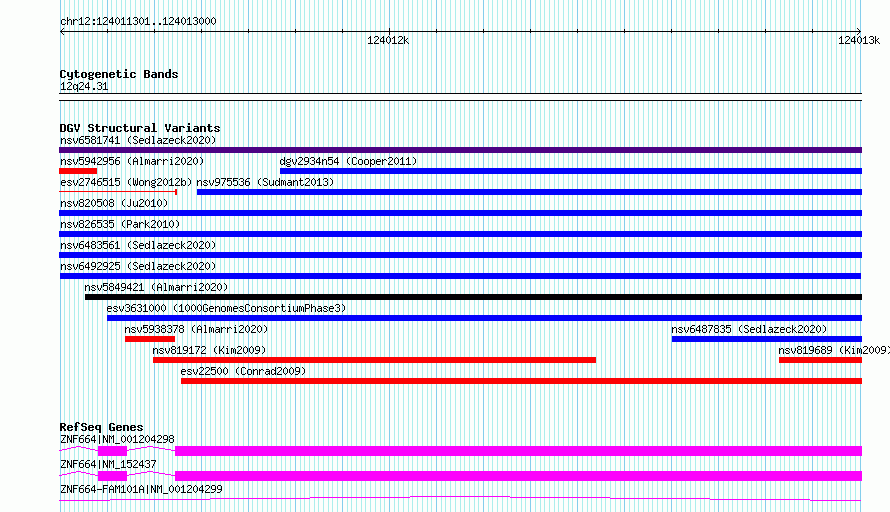
Task: Click the Cytogenetic Bands track title
Action: click(119, 74)
